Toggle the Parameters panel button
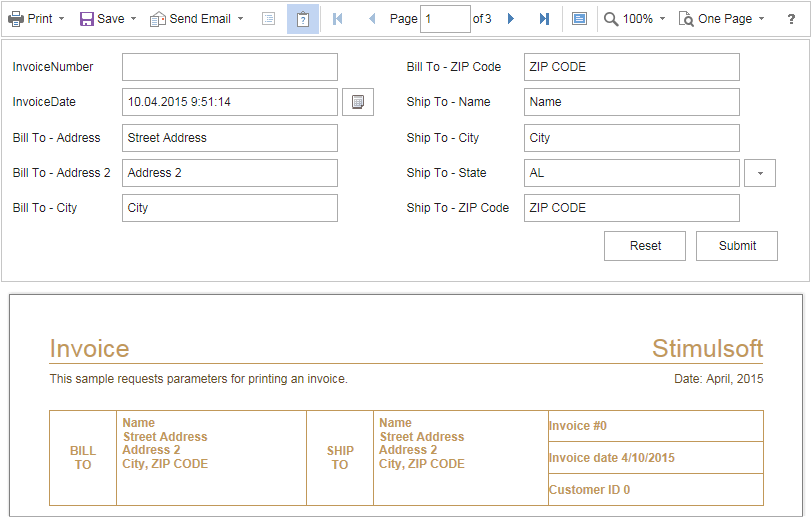 click(302, 19)
